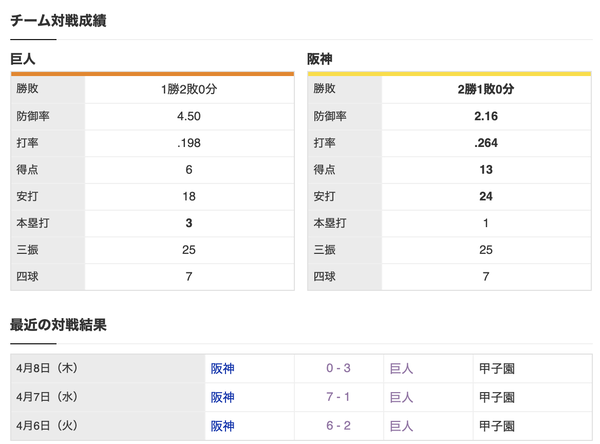The height and width of the screenshot is (444, 600).
Task: Select the 三振 label in the 巨人 table
Action: [x=27, y=250]
